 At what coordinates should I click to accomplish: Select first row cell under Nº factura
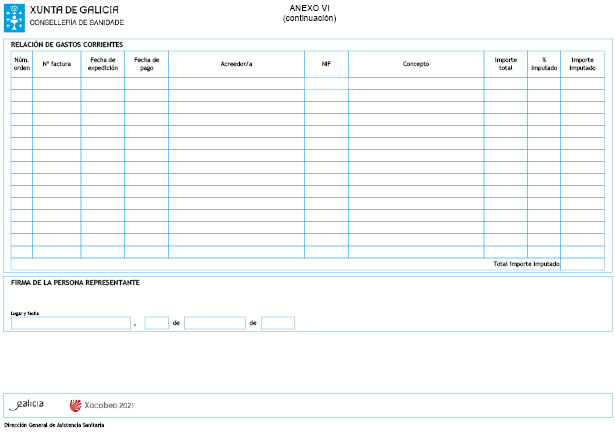pos(56,84)
